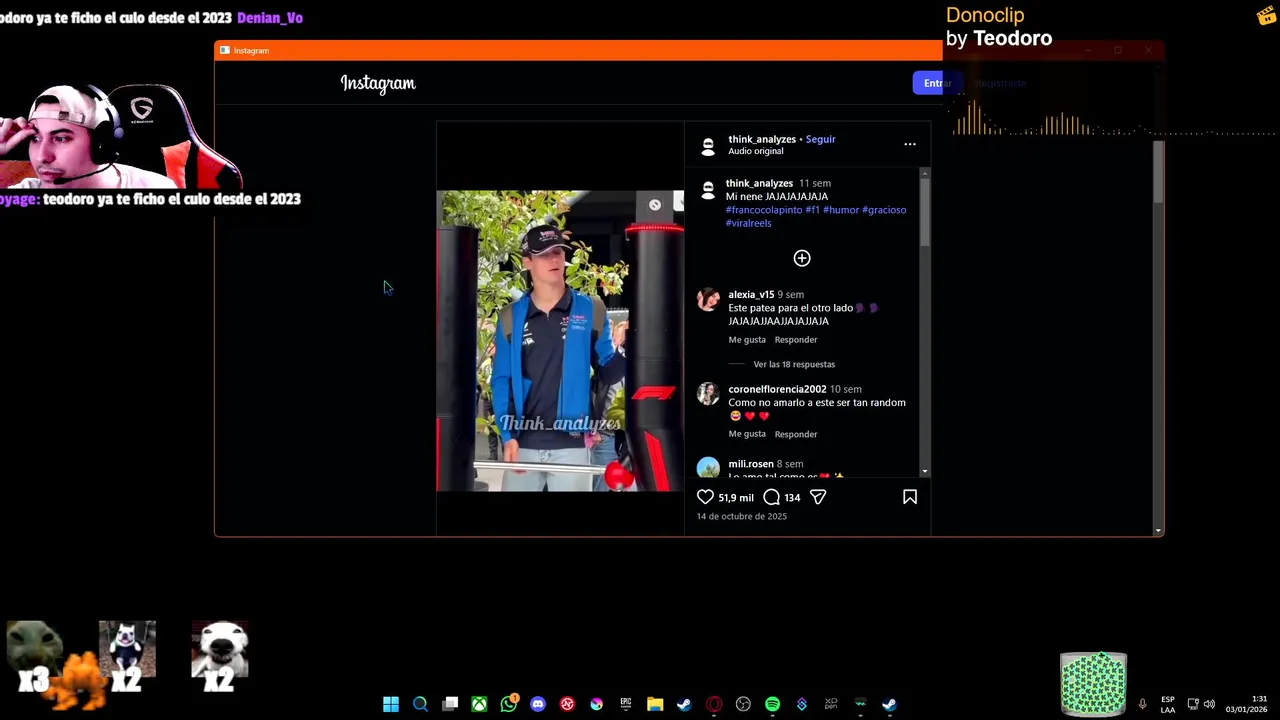Open the ESP LAA language switcher
Viewport: 1280px width, 720px height.
1168,704
